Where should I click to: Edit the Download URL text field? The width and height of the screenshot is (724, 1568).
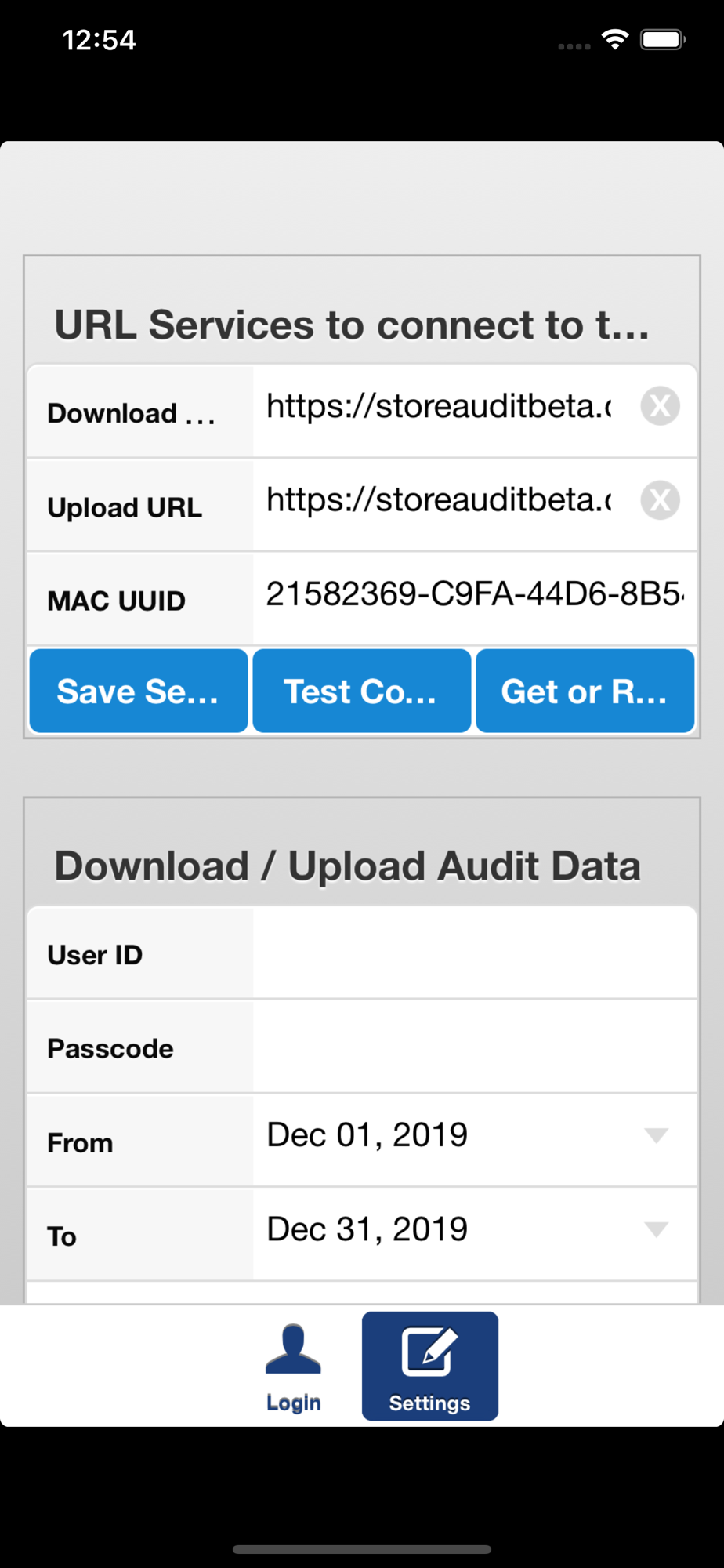(x=439, y=406)
